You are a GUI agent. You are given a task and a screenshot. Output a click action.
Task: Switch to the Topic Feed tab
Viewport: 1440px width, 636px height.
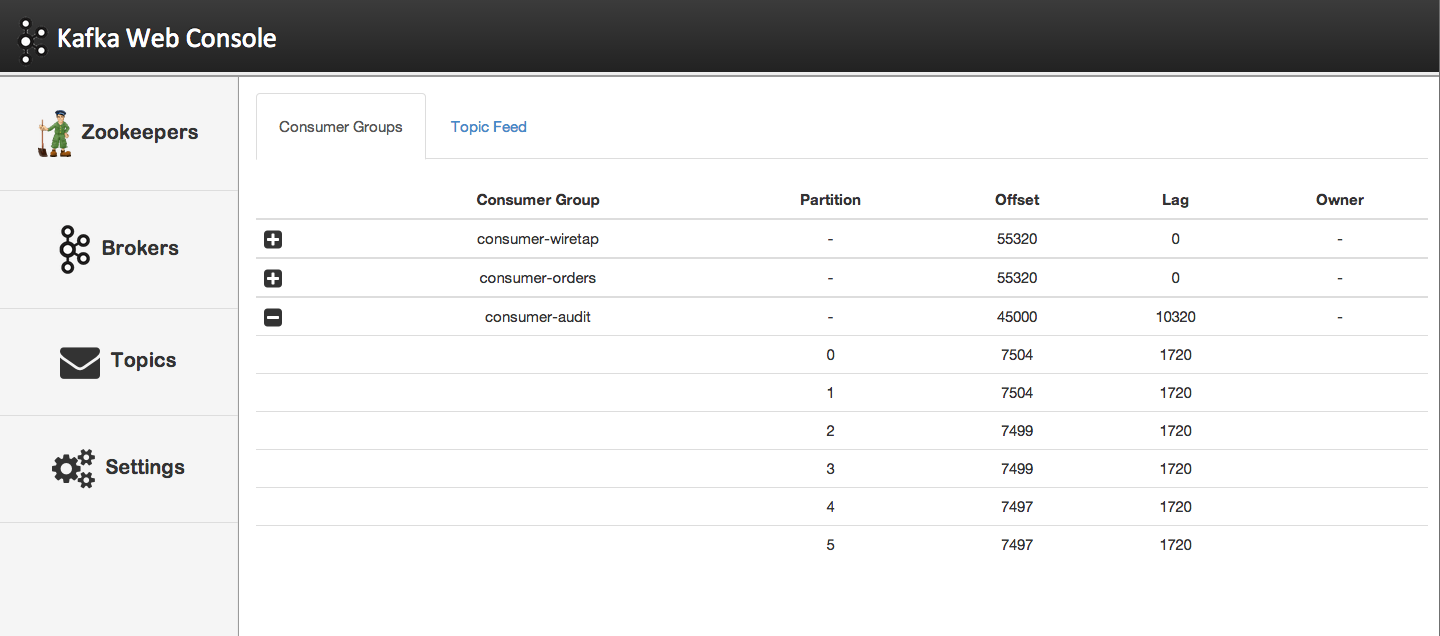pos(489,127)
